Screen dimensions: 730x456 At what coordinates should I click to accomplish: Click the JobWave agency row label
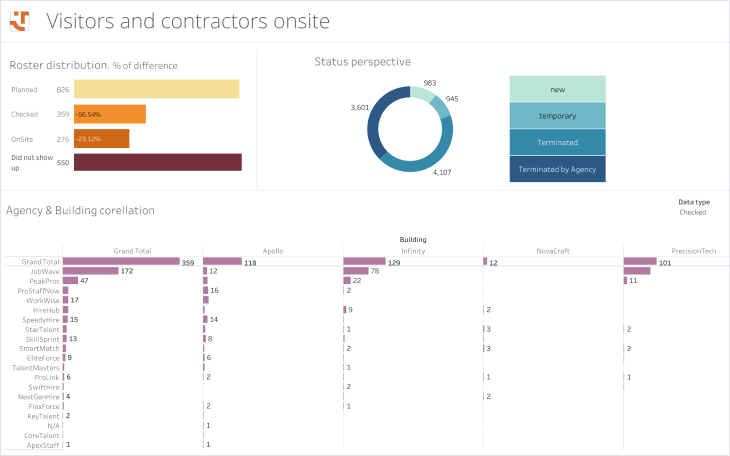[x=45, y=271]
